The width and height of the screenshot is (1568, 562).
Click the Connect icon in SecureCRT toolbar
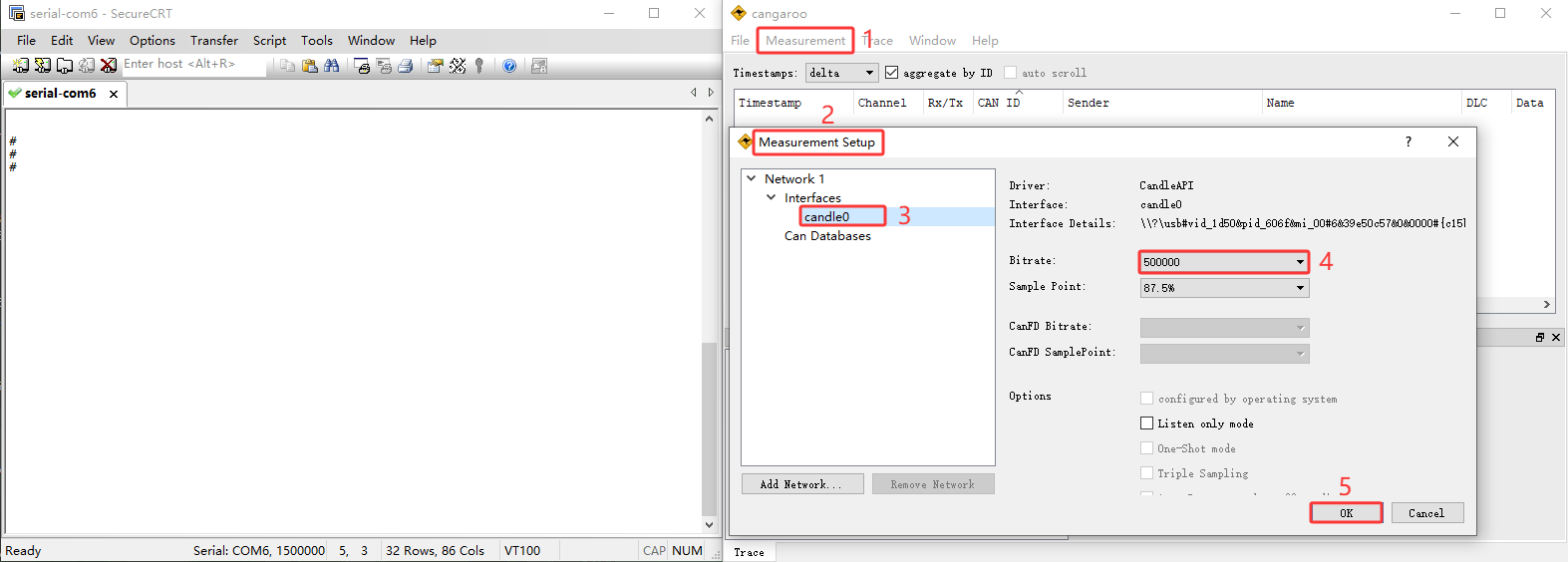[20, 66]
